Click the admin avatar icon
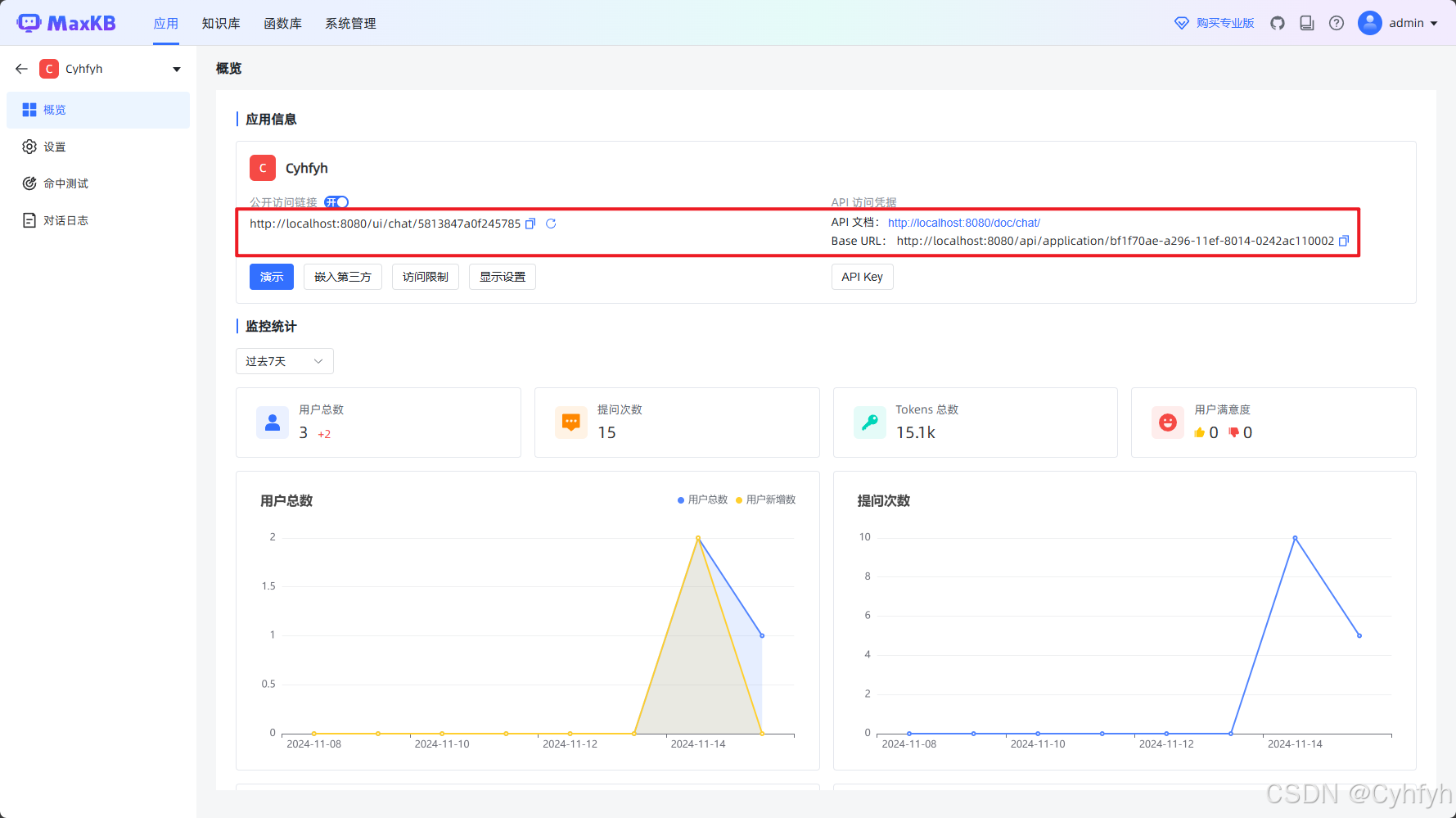The height and width of the screenshot is (818, 1456). pyautogui.click(x=1370, y=23)
